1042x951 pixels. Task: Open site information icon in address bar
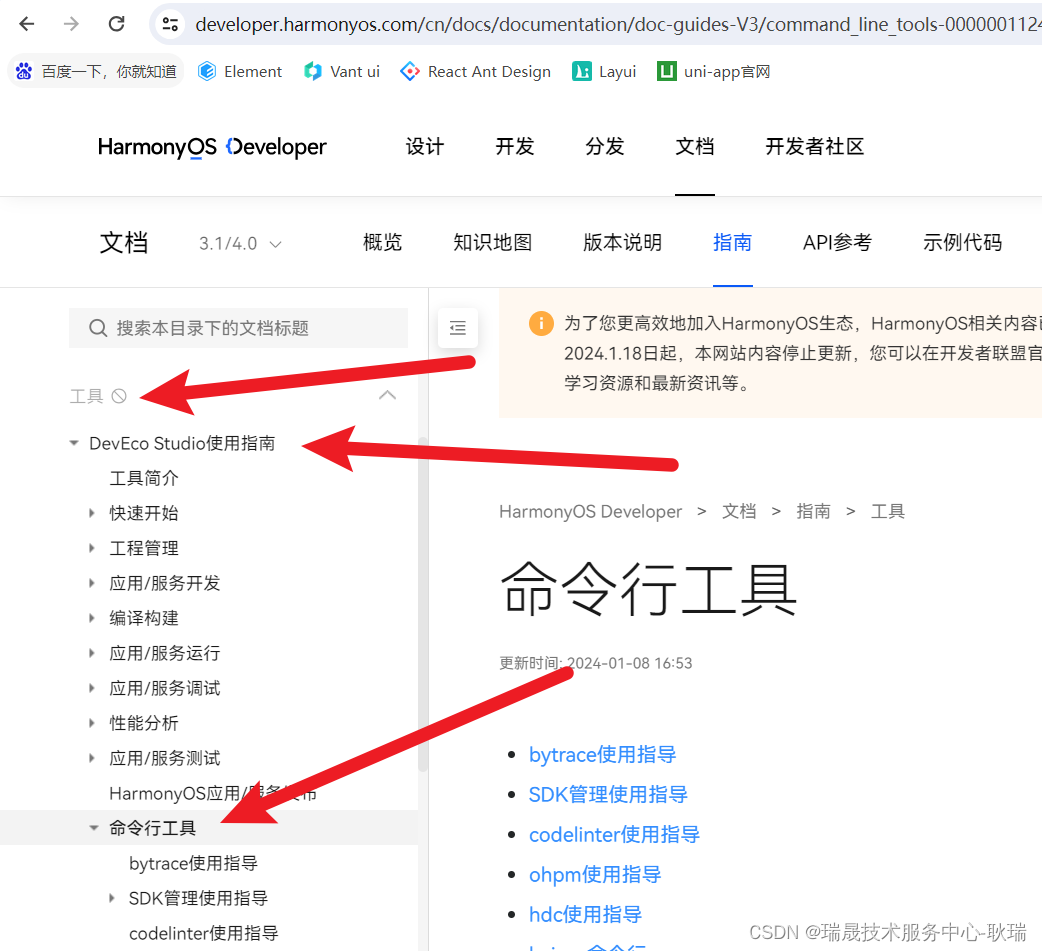coord(170,25)
